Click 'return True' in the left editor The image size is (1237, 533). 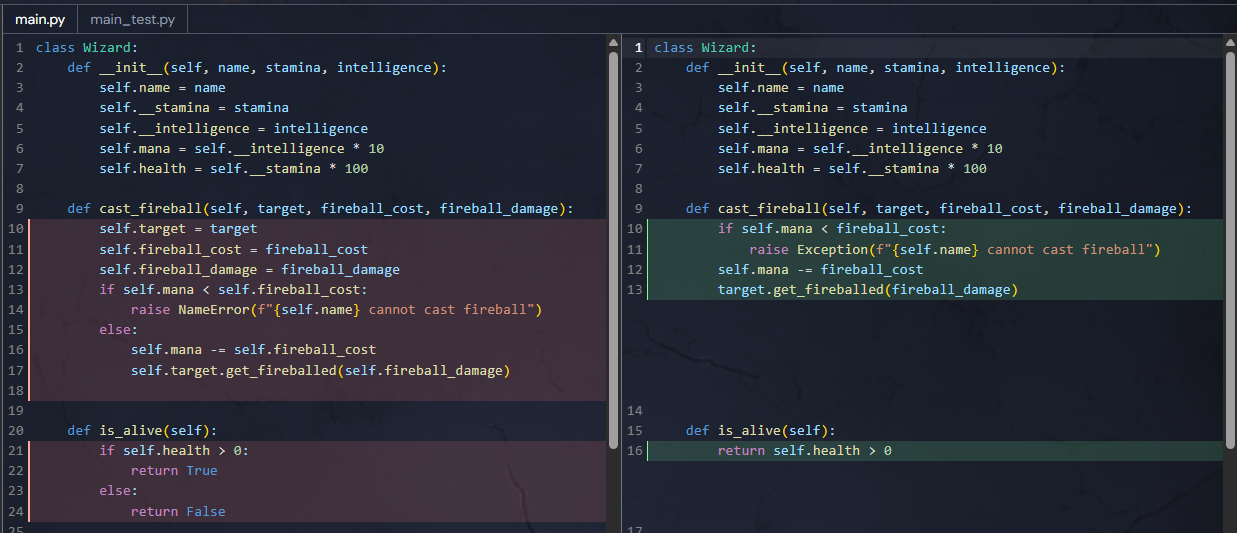[173, 471]
